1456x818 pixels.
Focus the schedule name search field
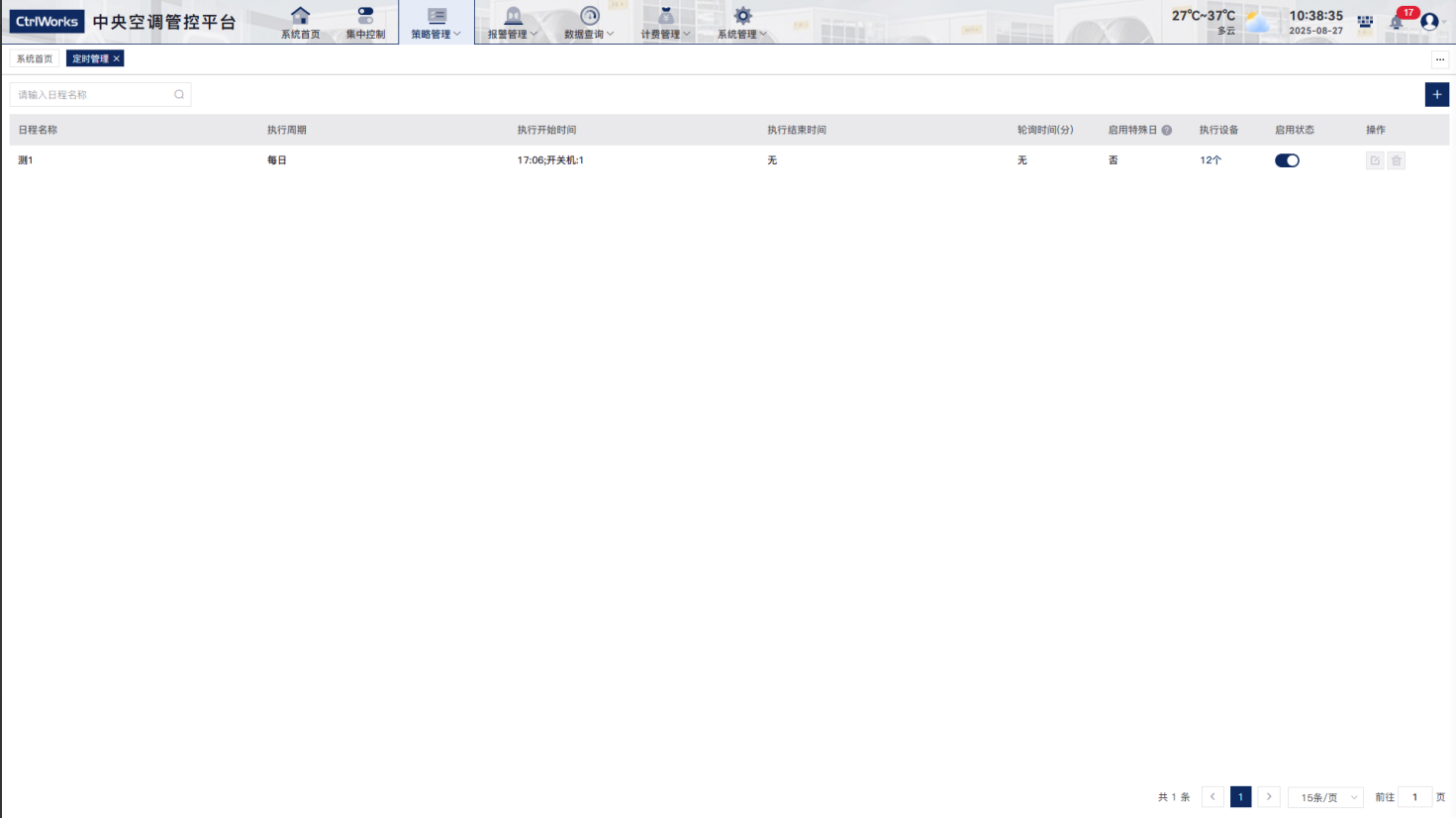pyautogui.click(x=91, y=95)
